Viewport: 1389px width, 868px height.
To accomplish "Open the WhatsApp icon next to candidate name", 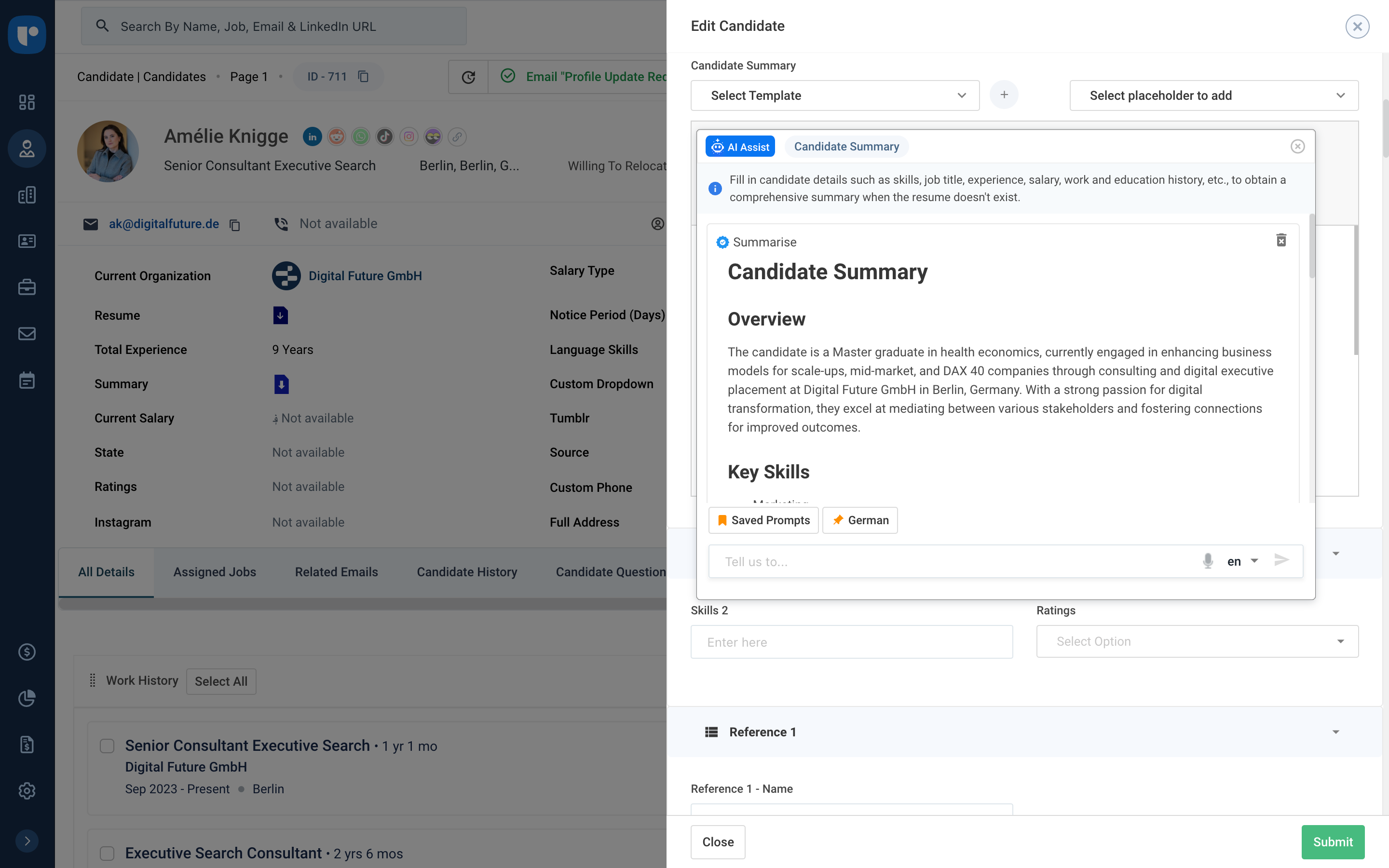I will [360, 136].
